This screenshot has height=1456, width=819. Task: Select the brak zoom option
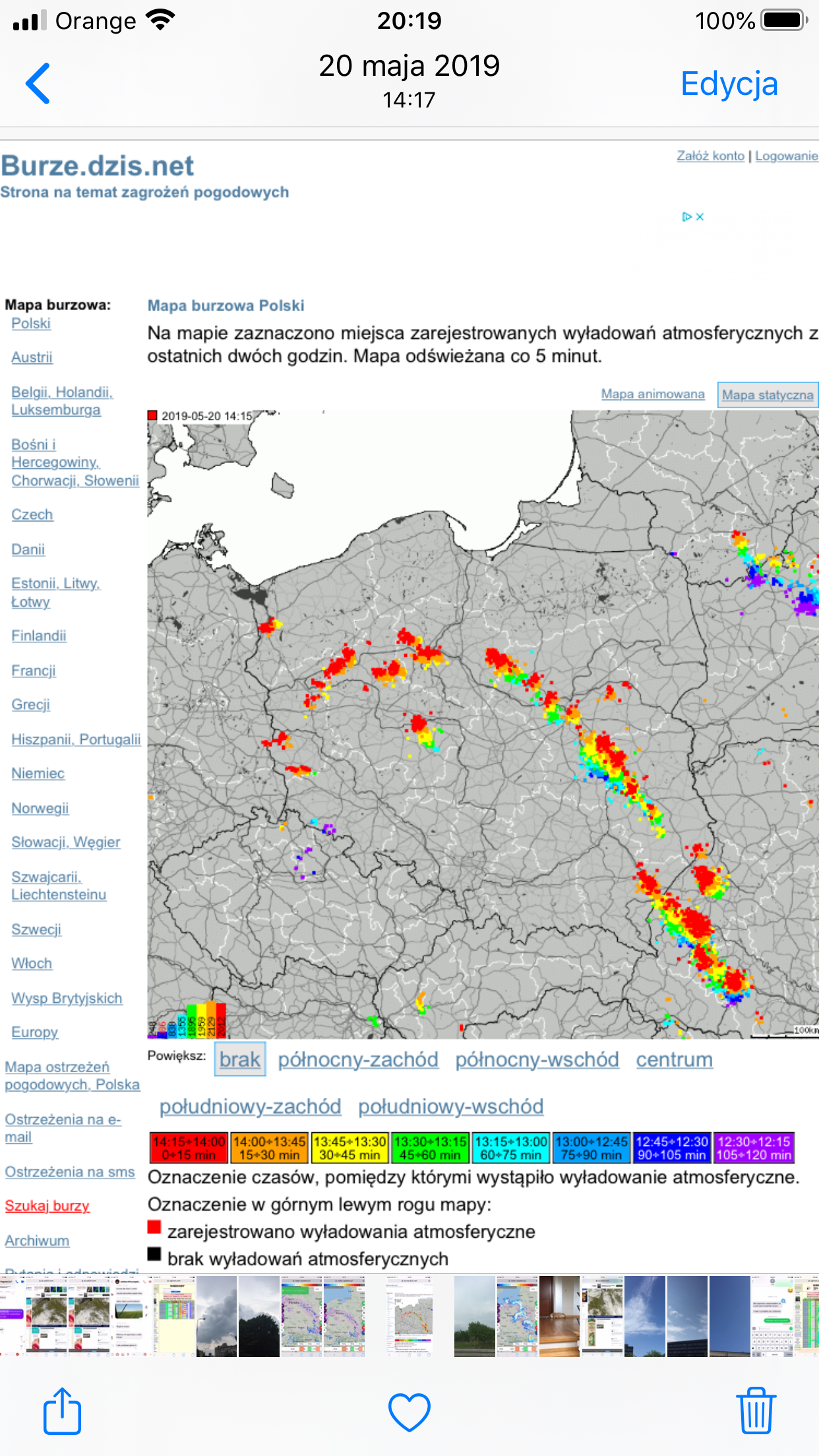[x=240, y=1060]
